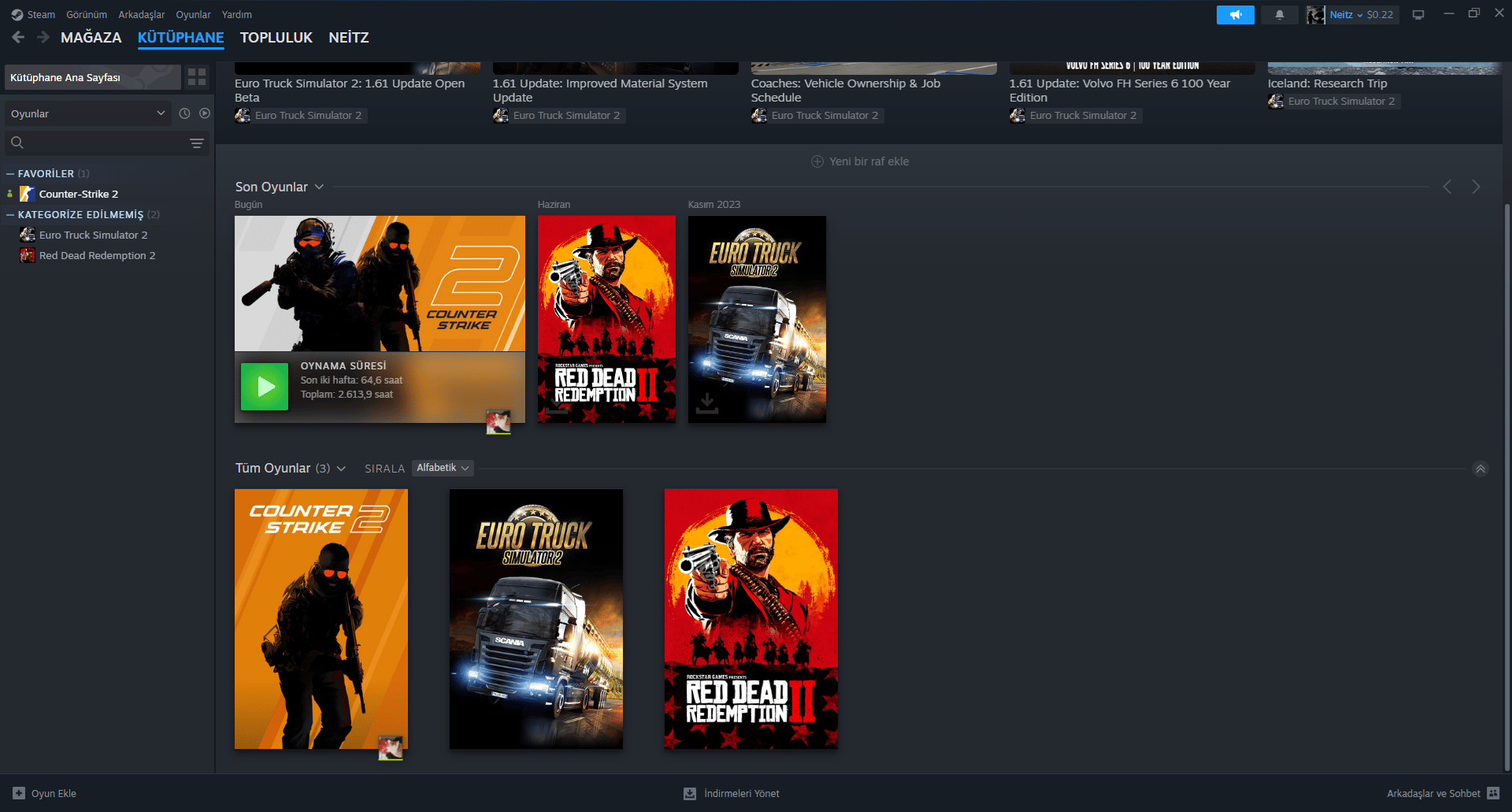Open the NEİTZ profile tab

click(x=349, y=37)
